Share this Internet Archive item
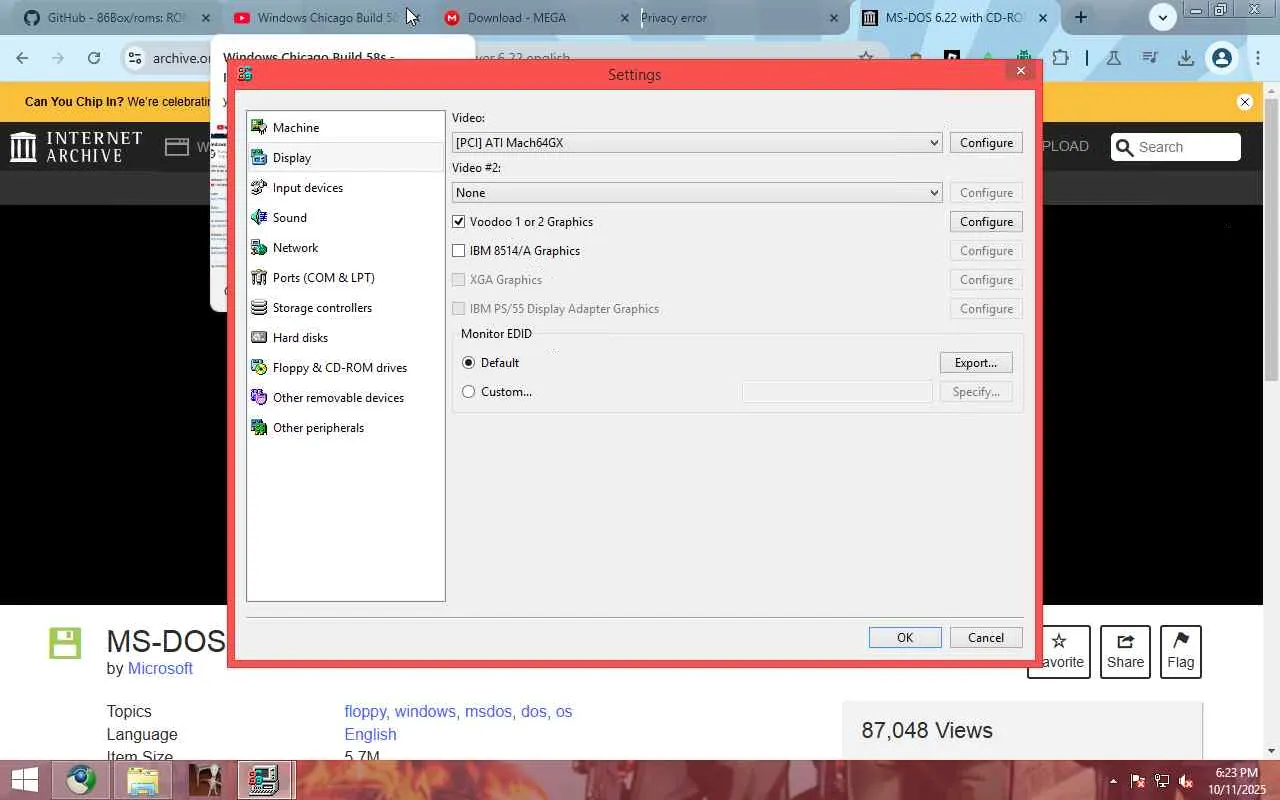1280x800 pixels. coord(1125,651)
